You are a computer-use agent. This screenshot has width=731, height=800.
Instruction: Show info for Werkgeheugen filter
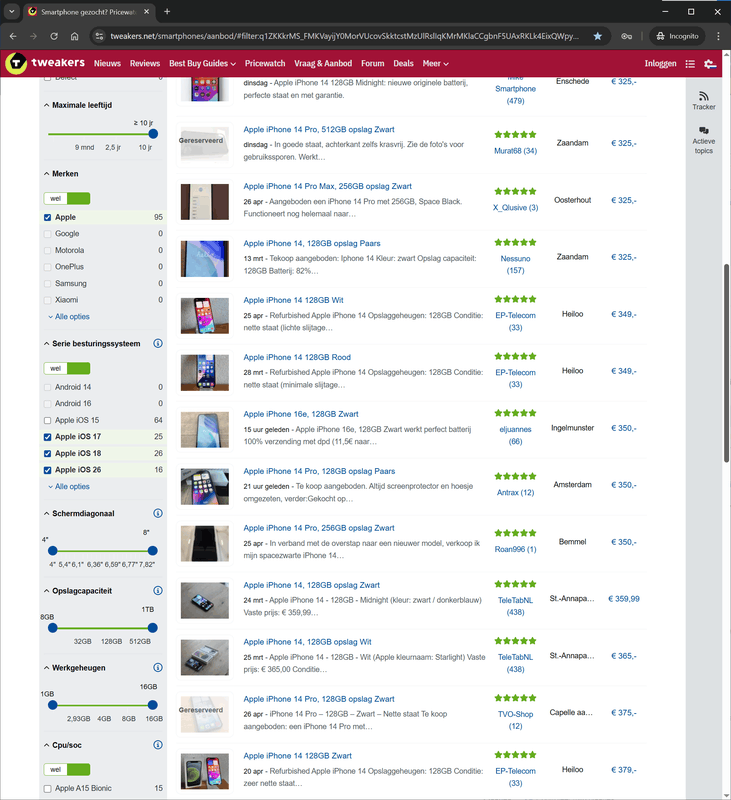point(158,667)
